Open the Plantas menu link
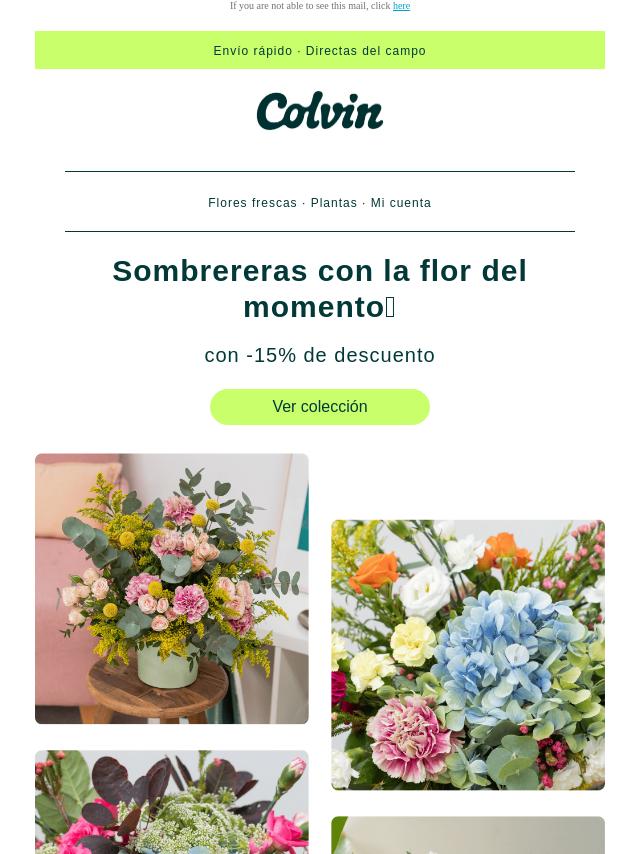 (x=333, y=203)
